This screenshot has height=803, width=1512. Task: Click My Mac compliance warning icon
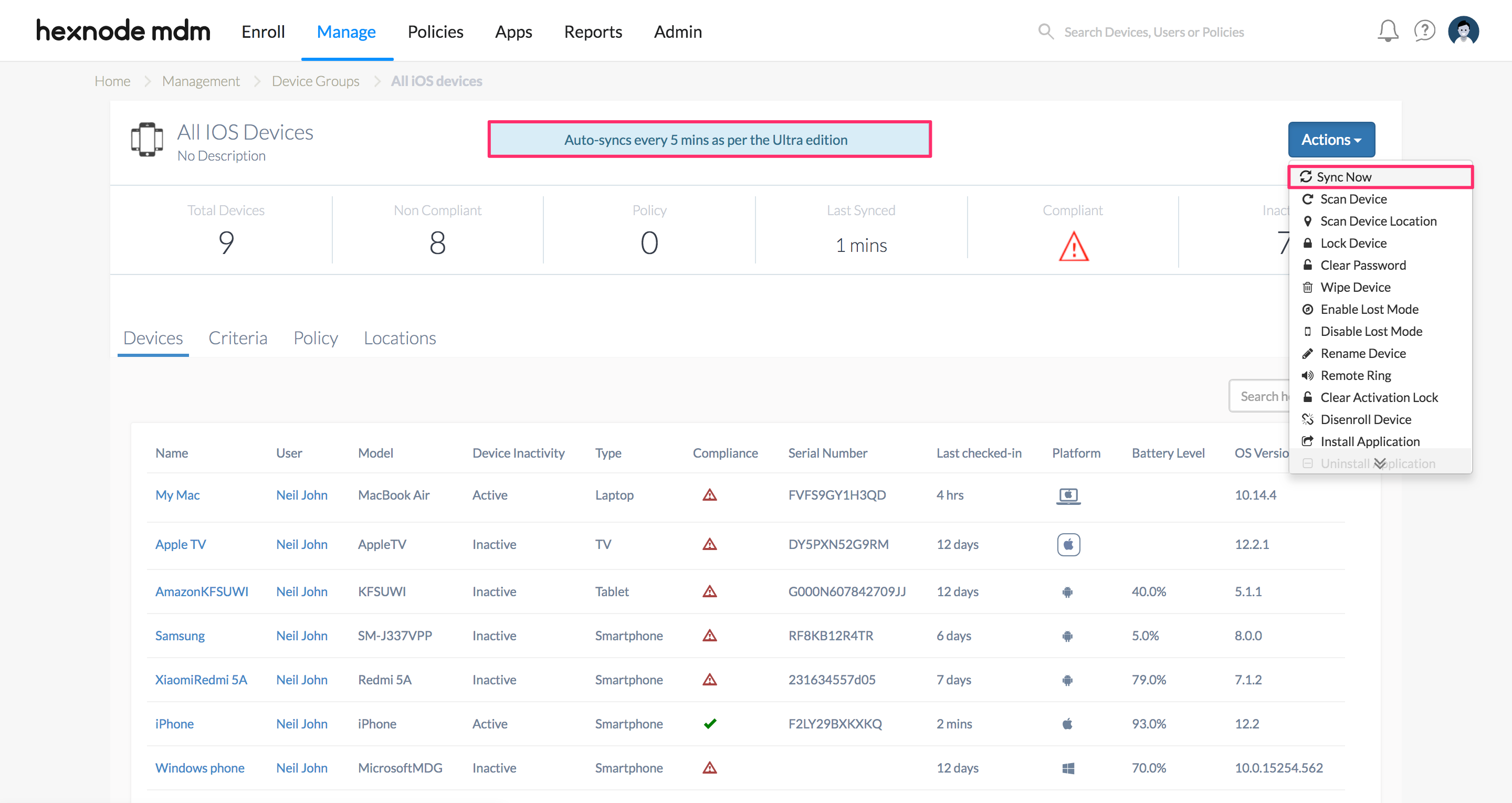(x=710, y=495)
